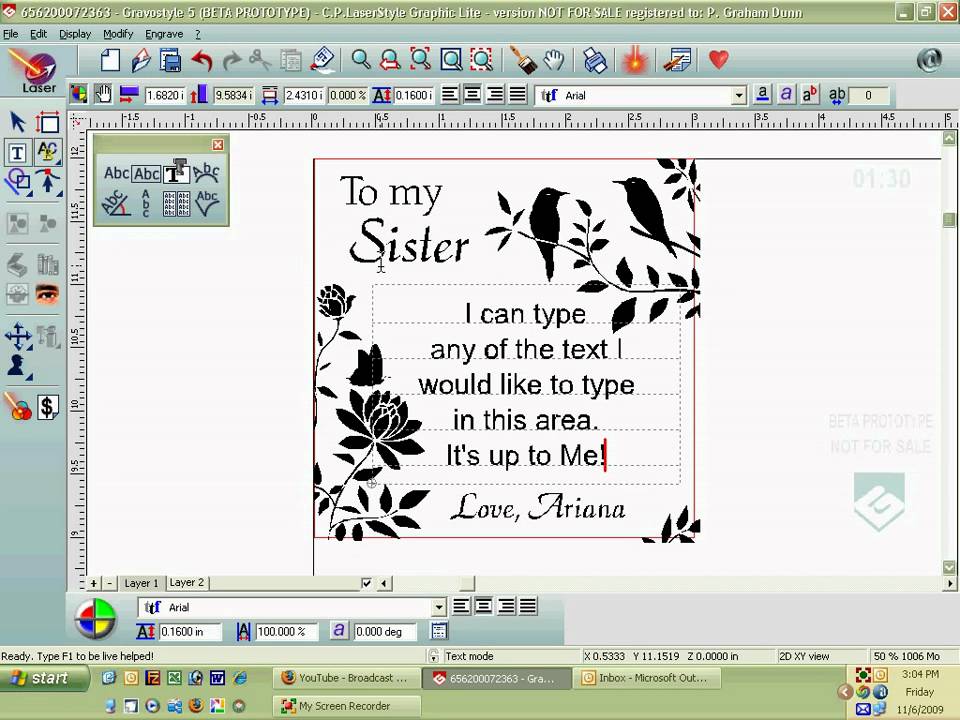
Task: Select the node point editing tool
Action: point(48,182)
